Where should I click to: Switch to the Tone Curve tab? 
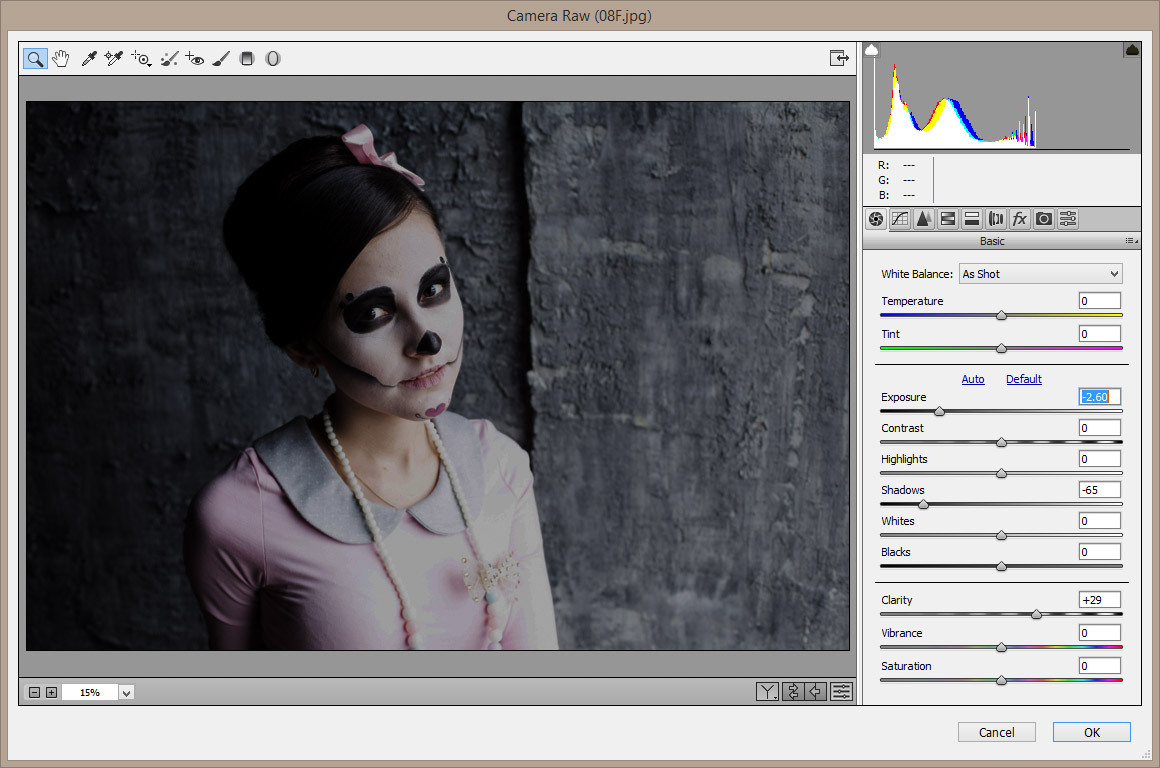[x=900, y=219]
